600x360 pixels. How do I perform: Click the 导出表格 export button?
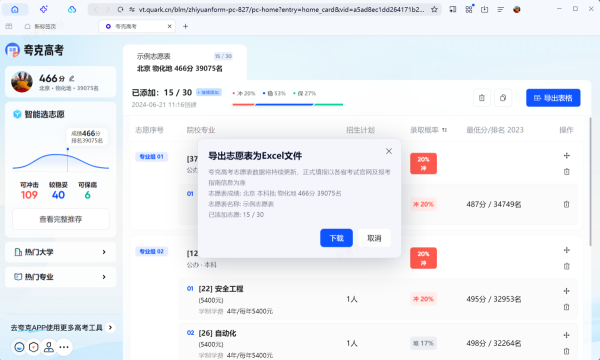pos(553,98)
